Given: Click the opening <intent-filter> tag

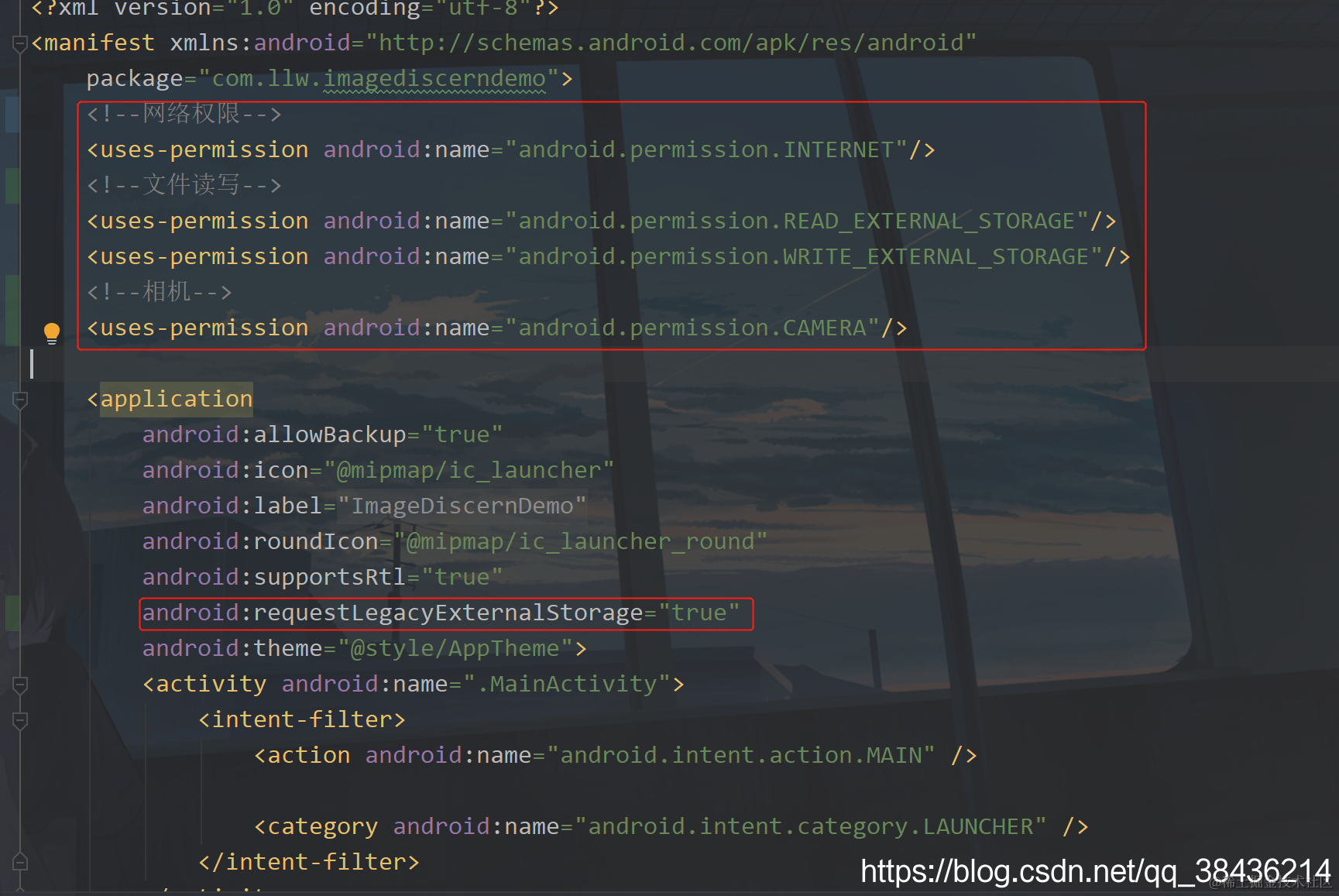Looking at the screenshot, I should (x=302, y=719).
